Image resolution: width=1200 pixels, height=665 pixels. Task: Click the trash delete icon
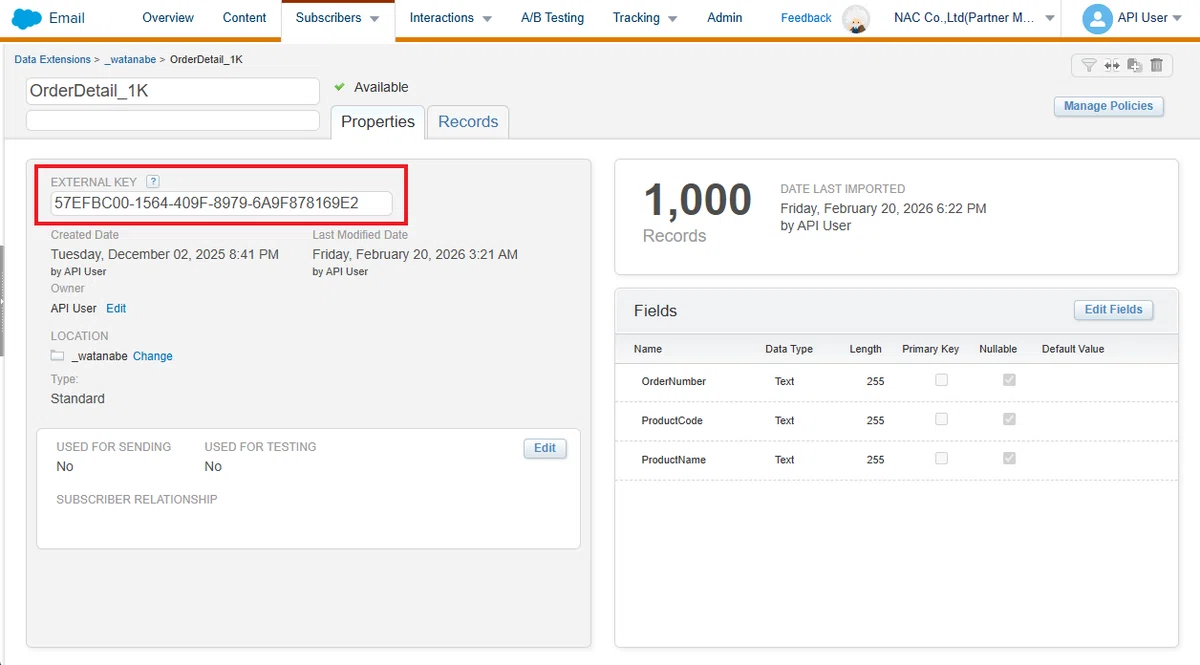1156,65
